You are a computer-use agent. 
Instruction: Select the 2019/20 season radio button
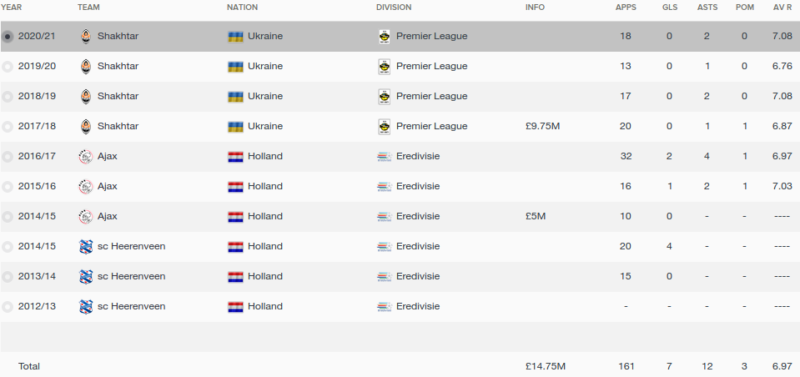(7, 67)
